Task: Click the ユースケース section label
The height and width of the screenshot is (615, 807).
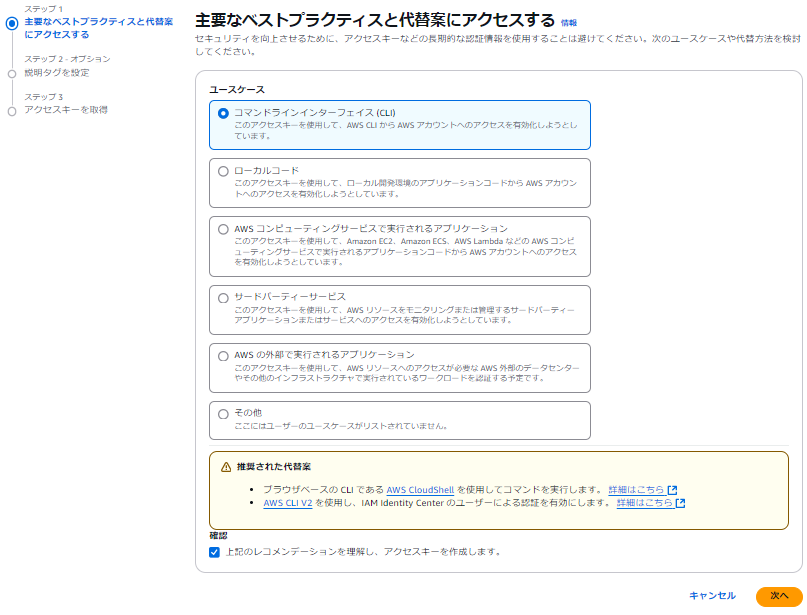Action: [x=237, y=90]
